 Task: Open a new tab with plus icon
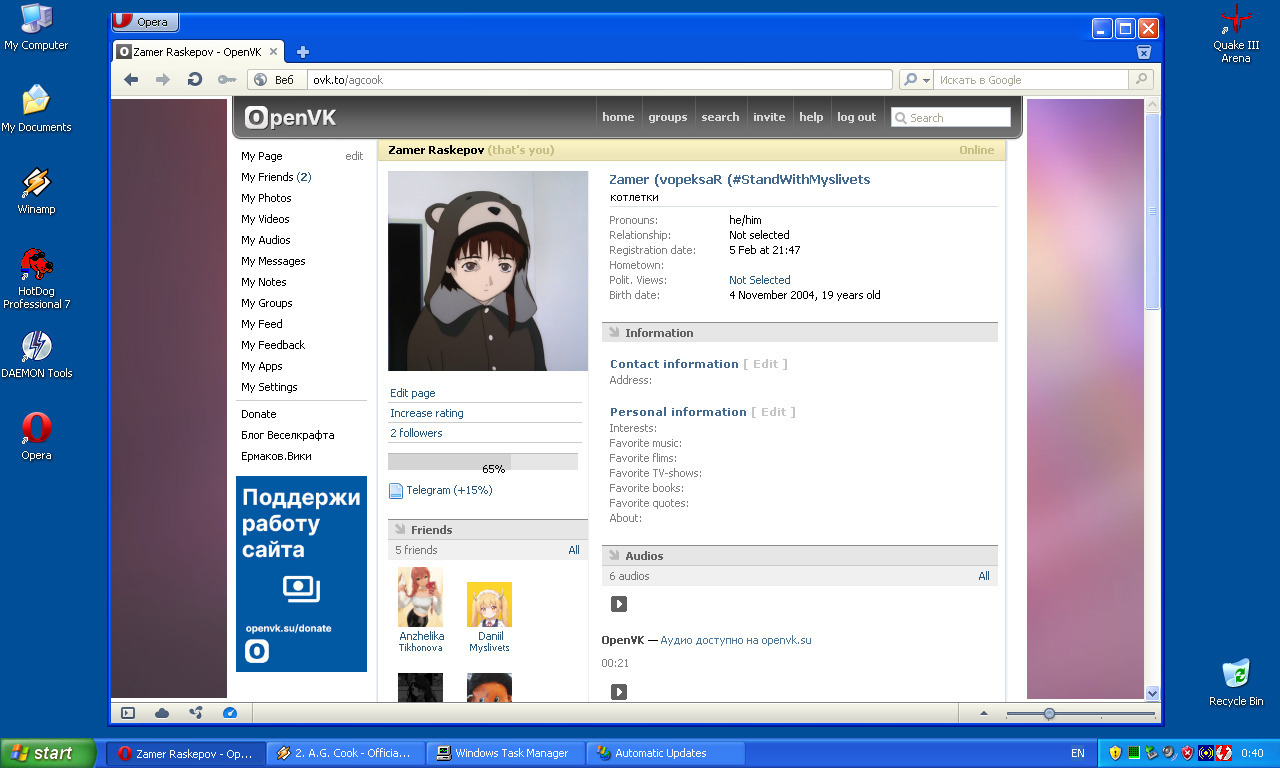tap(303, 52)
